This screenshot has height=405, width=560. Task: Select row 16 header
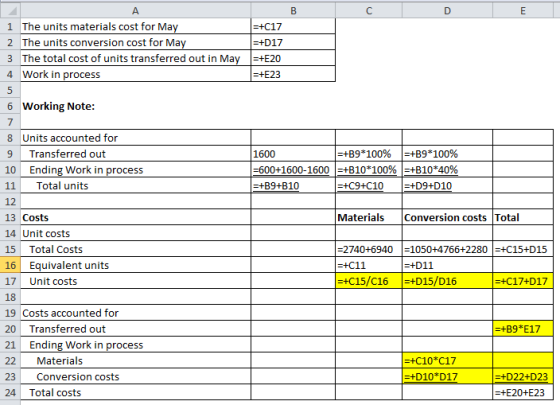coord(10,265)
